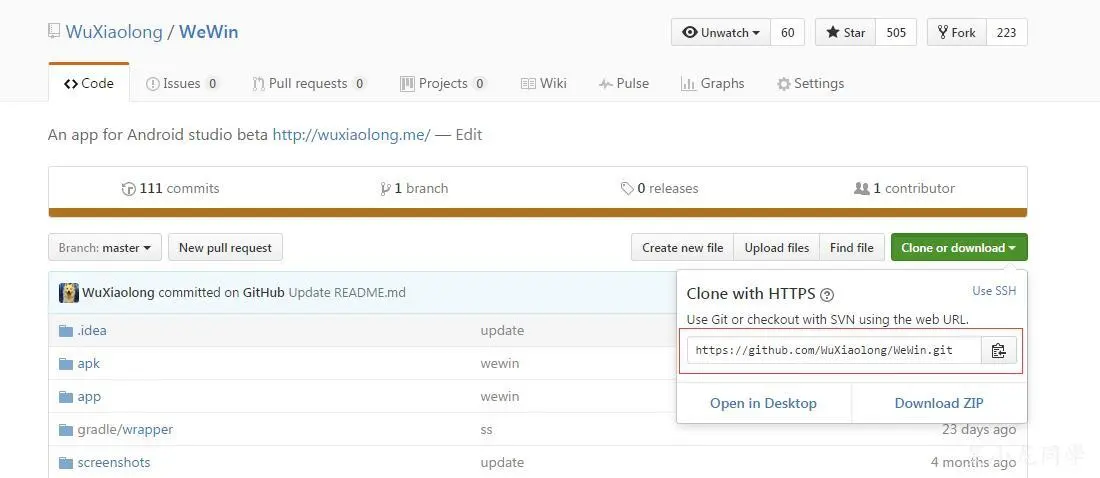
Task: Open the .idea folder name
Action: coord(92,331)
